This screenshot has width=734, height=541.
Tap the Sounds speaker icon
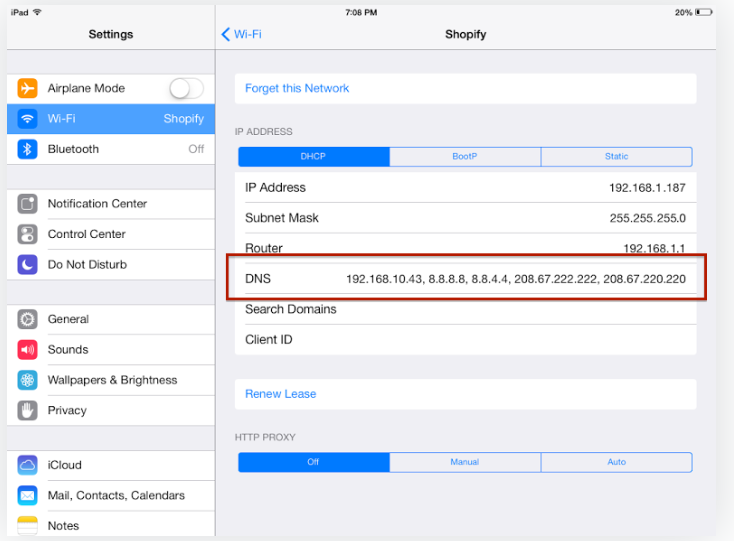(27, 350)
